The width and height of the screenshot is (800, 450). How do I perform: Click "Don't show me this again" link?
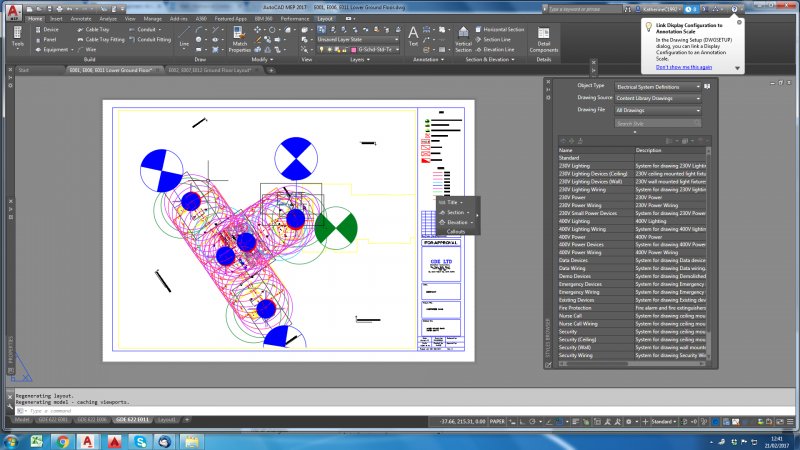[x=684, y=67]
